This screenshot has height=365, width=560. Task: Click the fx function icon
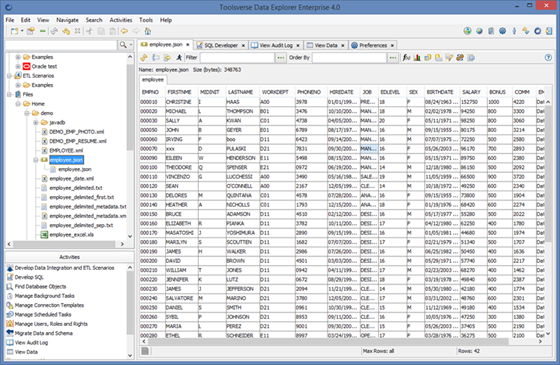pyautogui.click(x=406, y=58)
